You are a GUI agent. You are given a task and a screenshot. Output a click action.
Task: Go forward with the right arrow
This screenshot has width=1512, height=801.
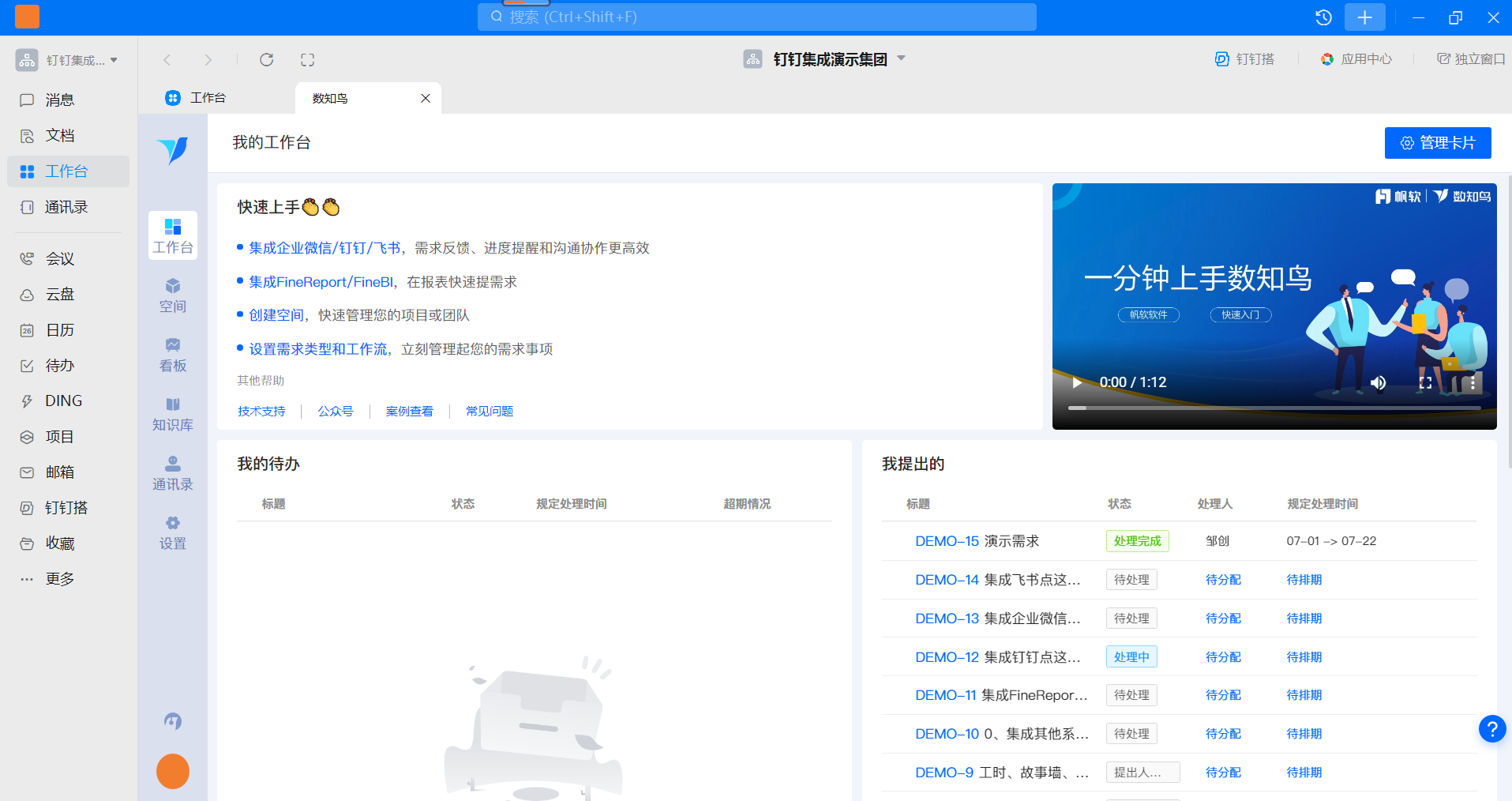coord(208,60)
